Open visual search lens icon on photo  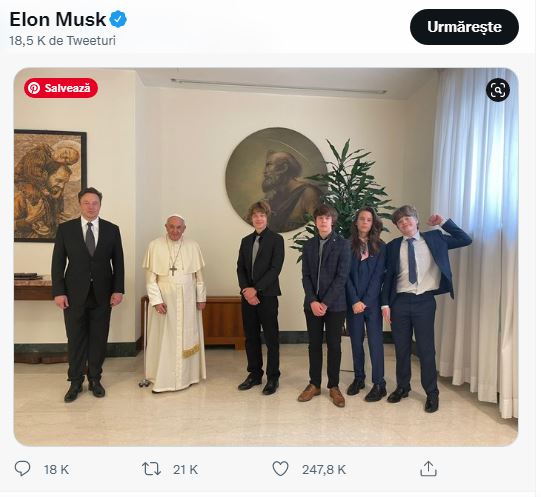[x=498, y=90]
